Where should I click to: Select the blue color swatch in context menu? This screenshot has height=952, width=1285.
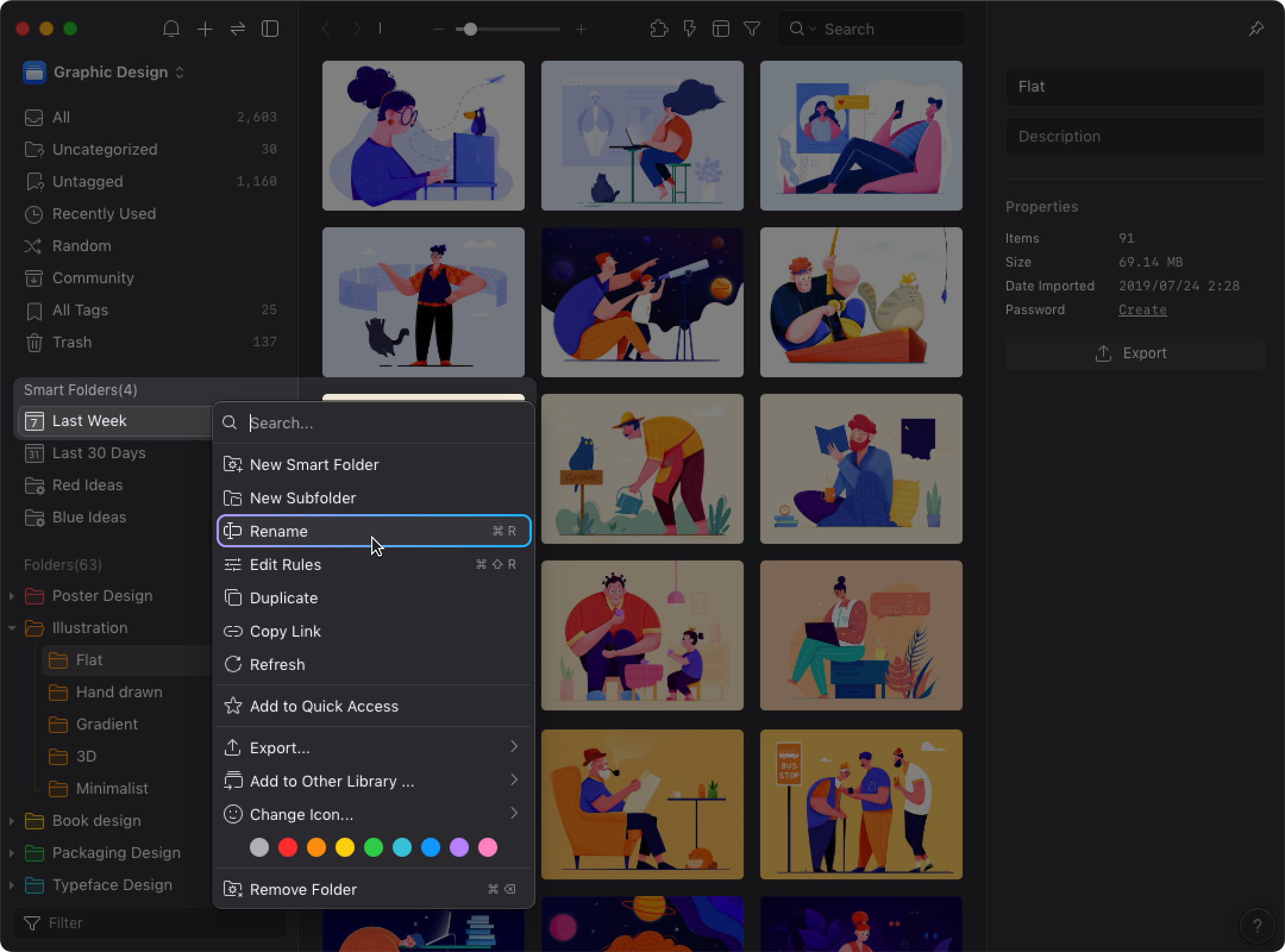tap(432, 847)
